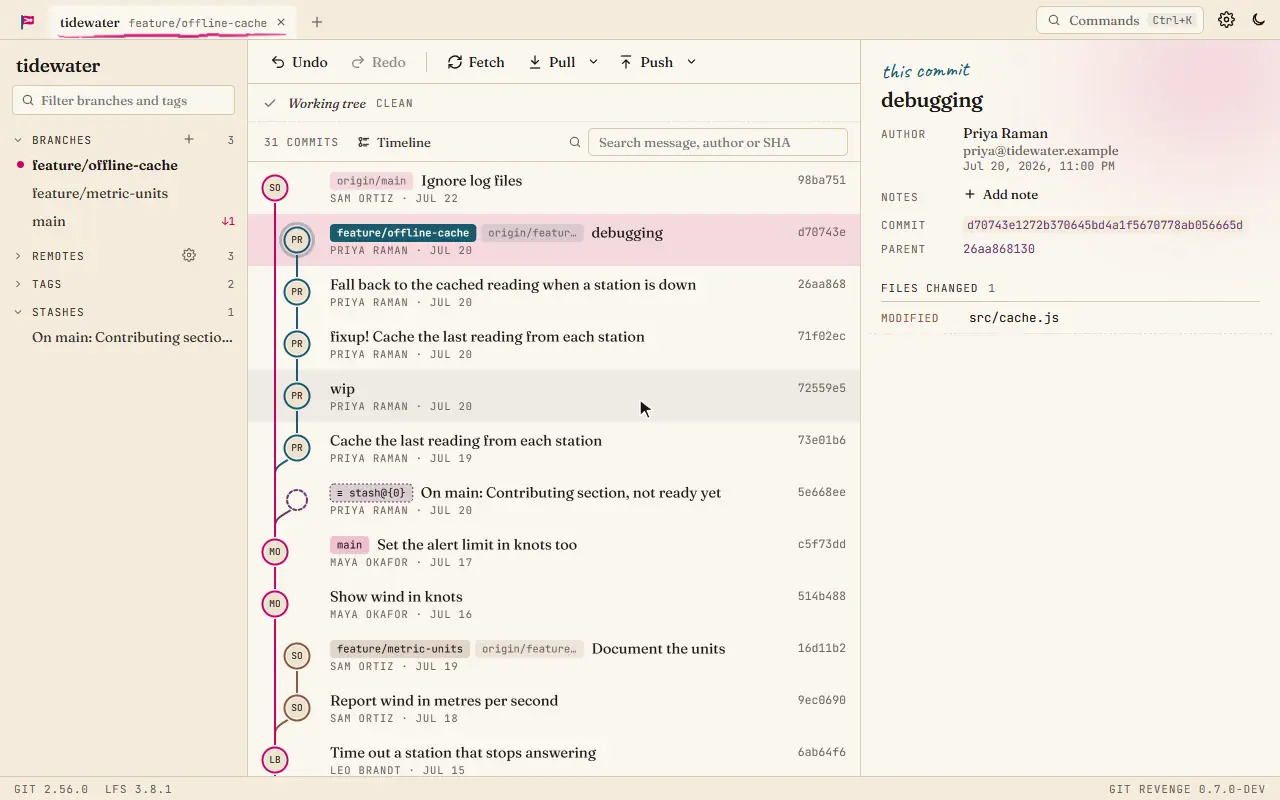
Task: Open the stash 'On main: Contributing section' in sidebar
Action: tap(124, 337)
